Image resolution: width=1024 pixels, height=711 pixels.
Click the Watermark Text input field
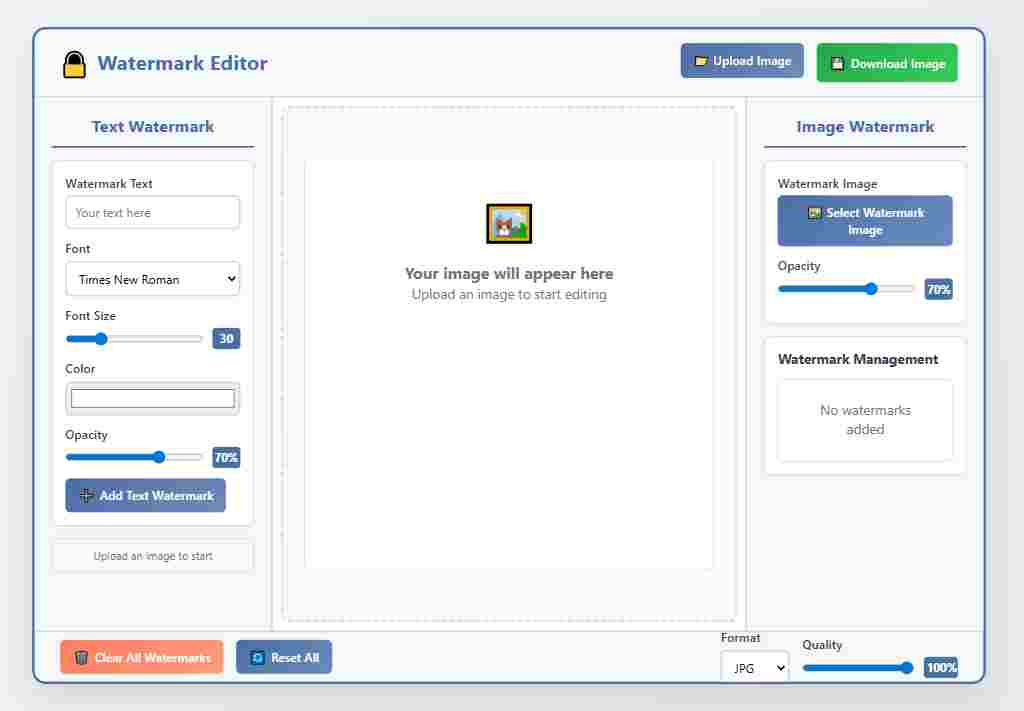point(152,212)
